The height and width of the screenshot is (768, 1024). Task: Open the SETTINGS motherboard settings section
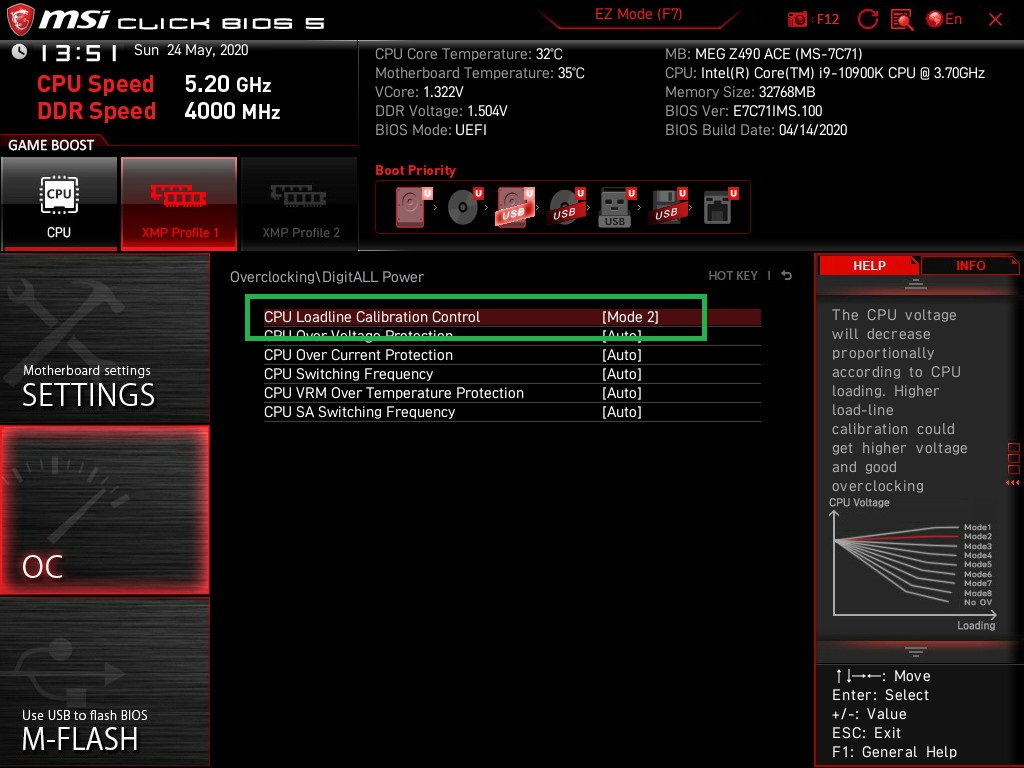(x=104, y=338)
